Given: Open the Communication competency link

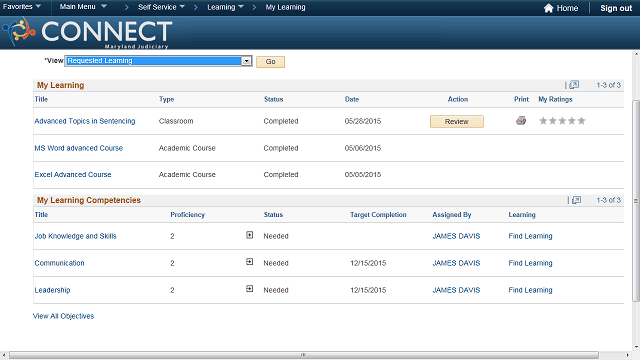Looking at the screenshot, I should point(59,263).
